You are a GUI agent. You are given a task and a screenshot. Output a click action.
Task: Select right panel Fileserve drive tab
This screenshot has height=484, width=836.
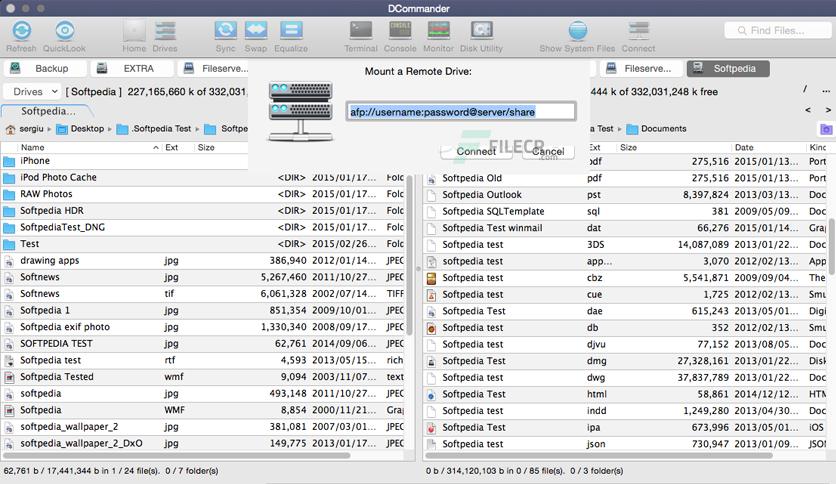(x=641, y=68)
